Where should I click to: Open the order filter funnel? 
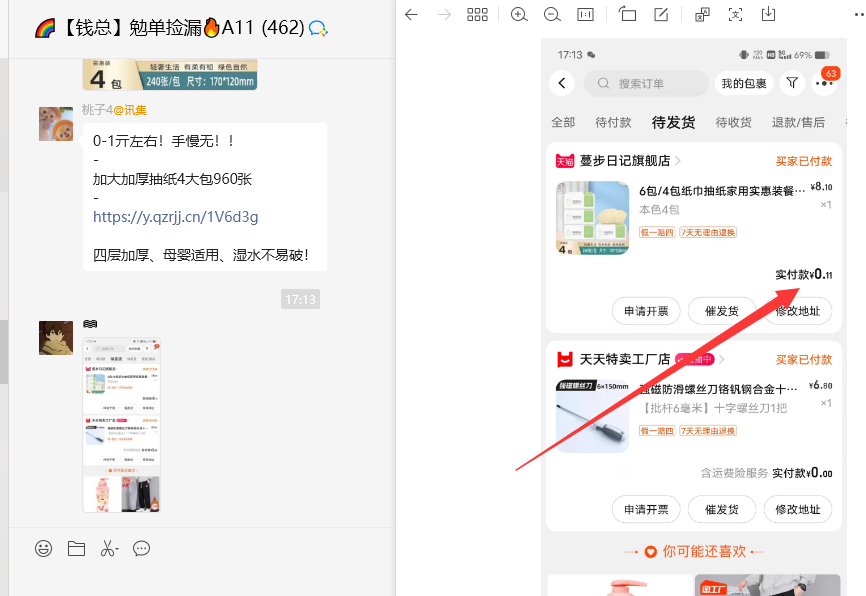click(791, 82)
